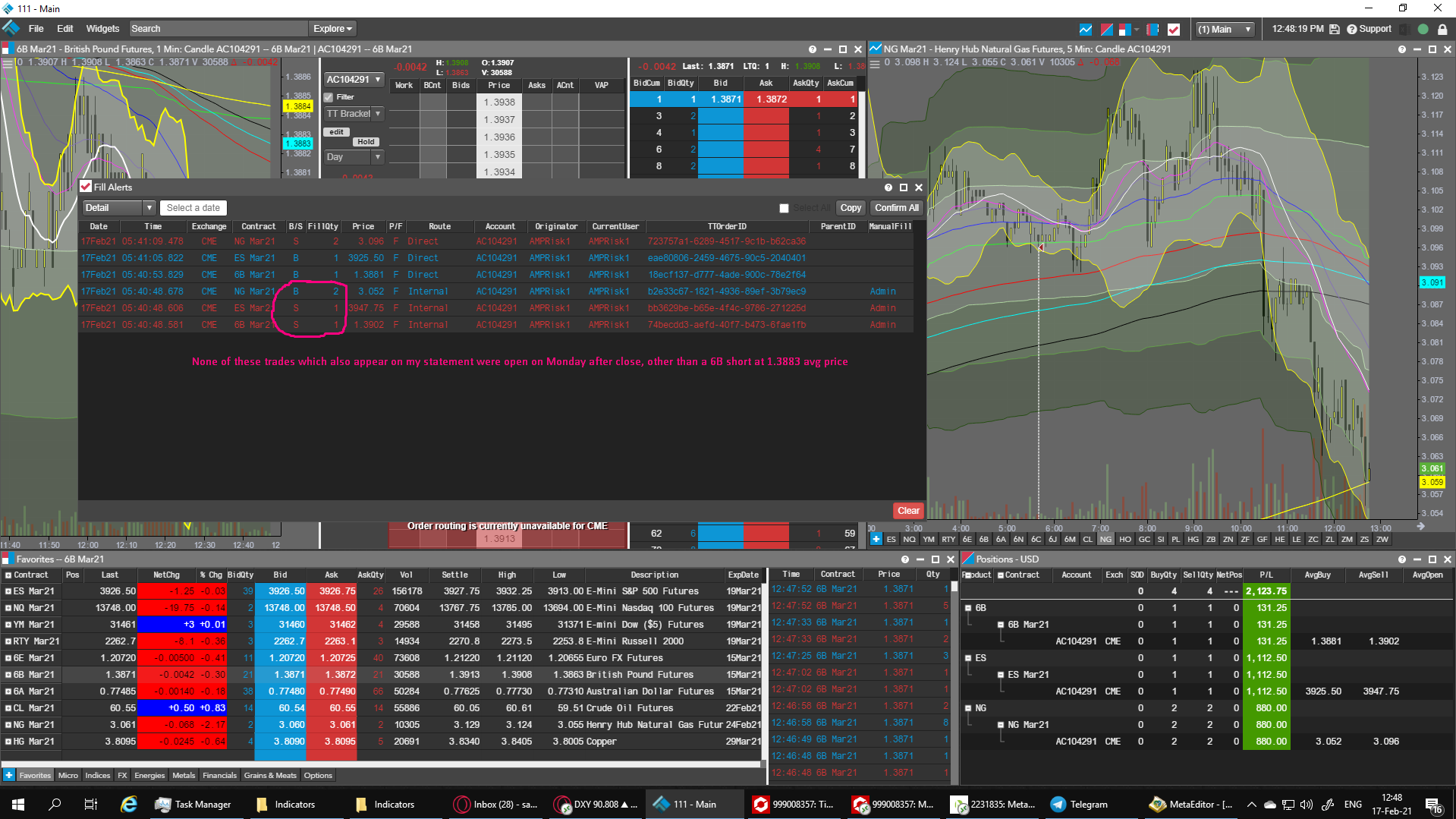The width and height of the screenshot is (1456, 819).
Task: Click the Search input field in the menu bar
Action: pos(218,29)
